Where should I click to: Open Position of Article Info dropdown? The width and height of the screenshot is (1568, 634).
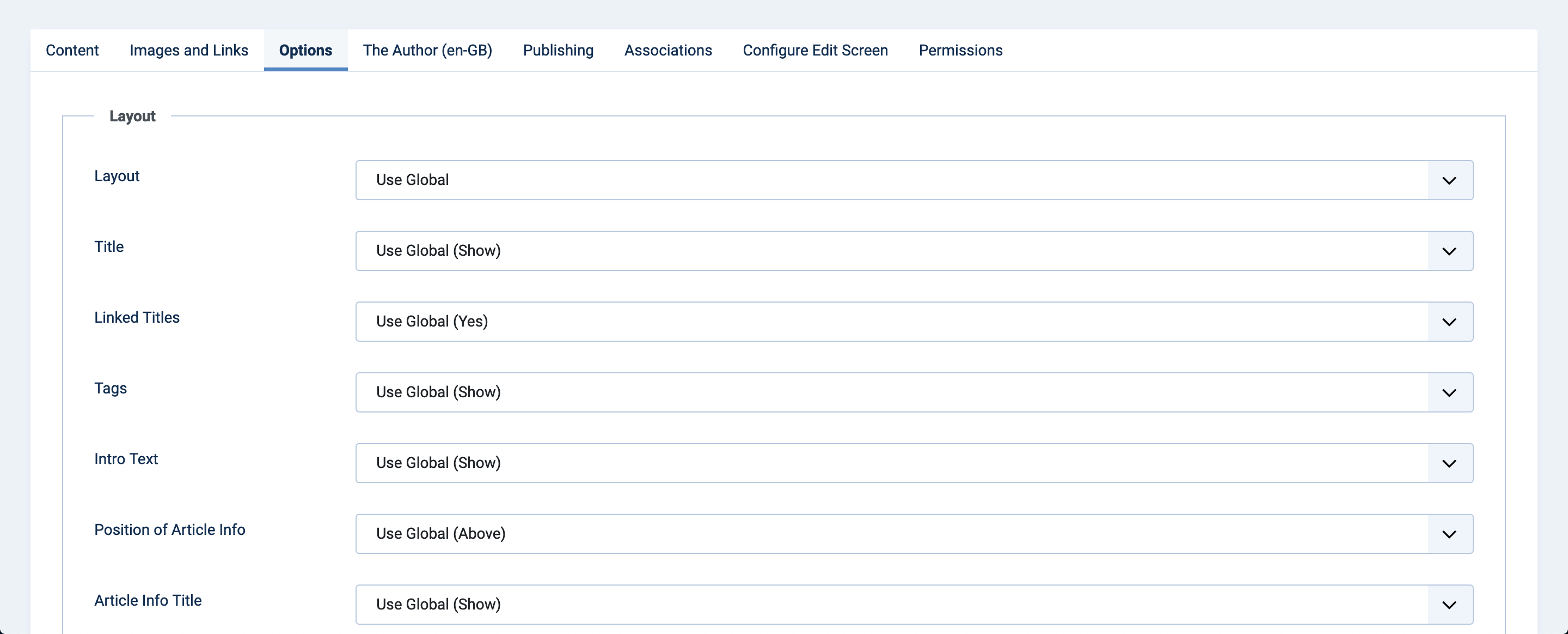point(914,534)
